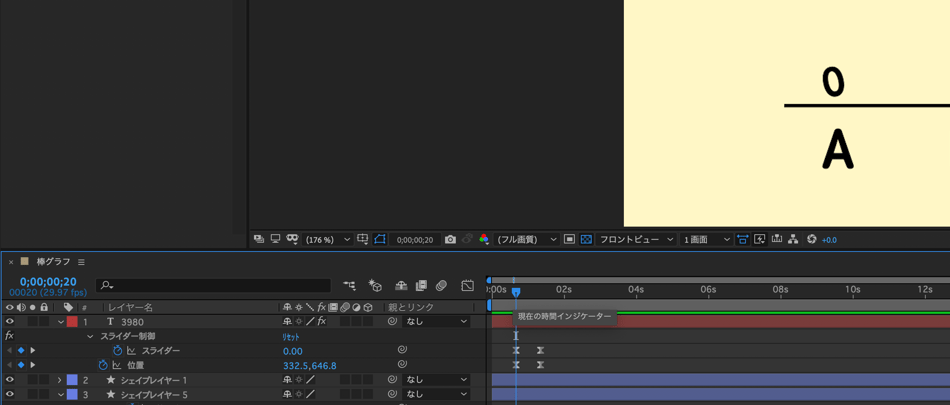
Task: Select the 棒グラフ timeline tab
Action: 53,262
